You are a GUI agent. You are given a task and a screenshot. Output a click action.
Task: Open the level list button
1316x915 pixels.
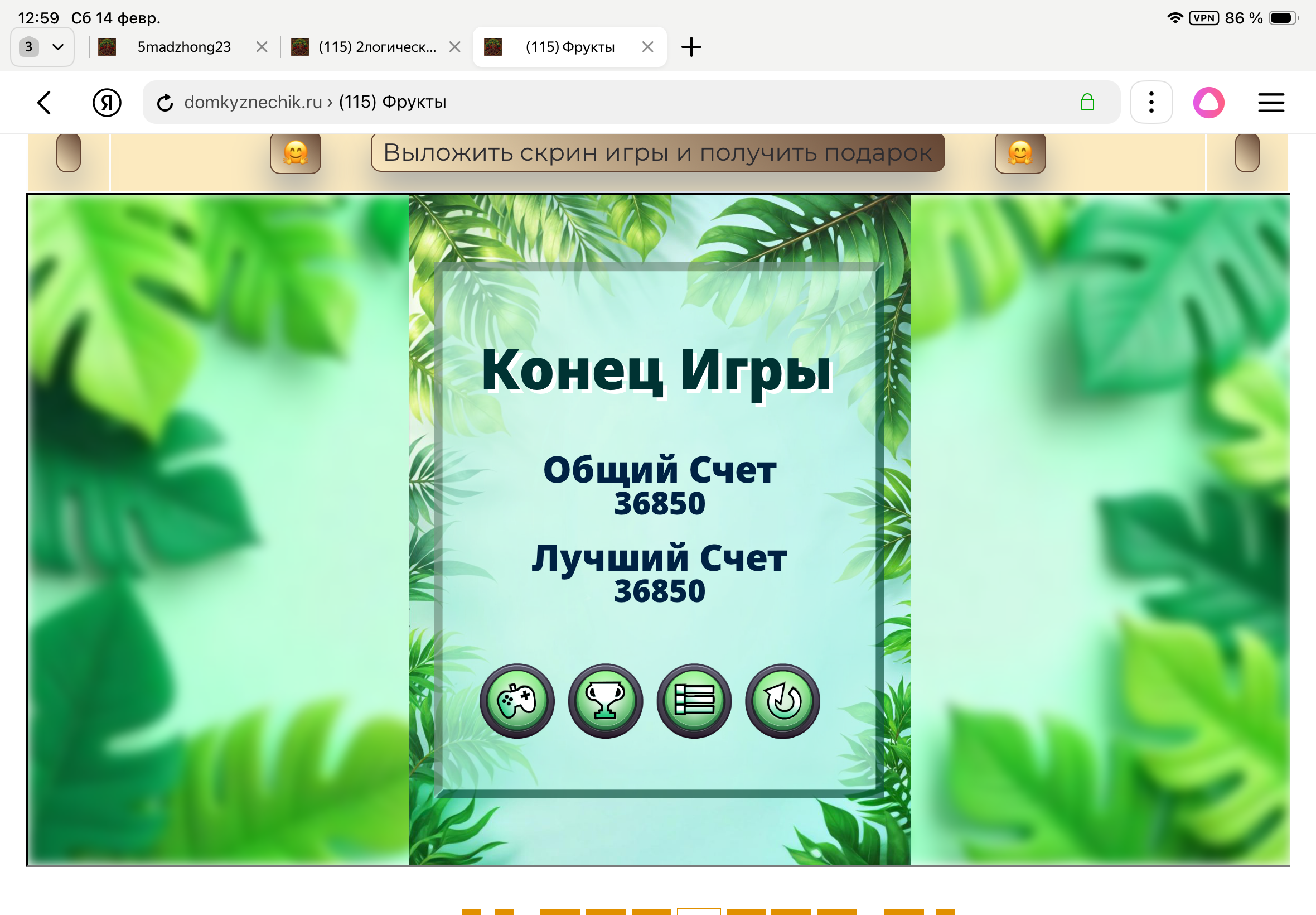(x=693, y=701)
